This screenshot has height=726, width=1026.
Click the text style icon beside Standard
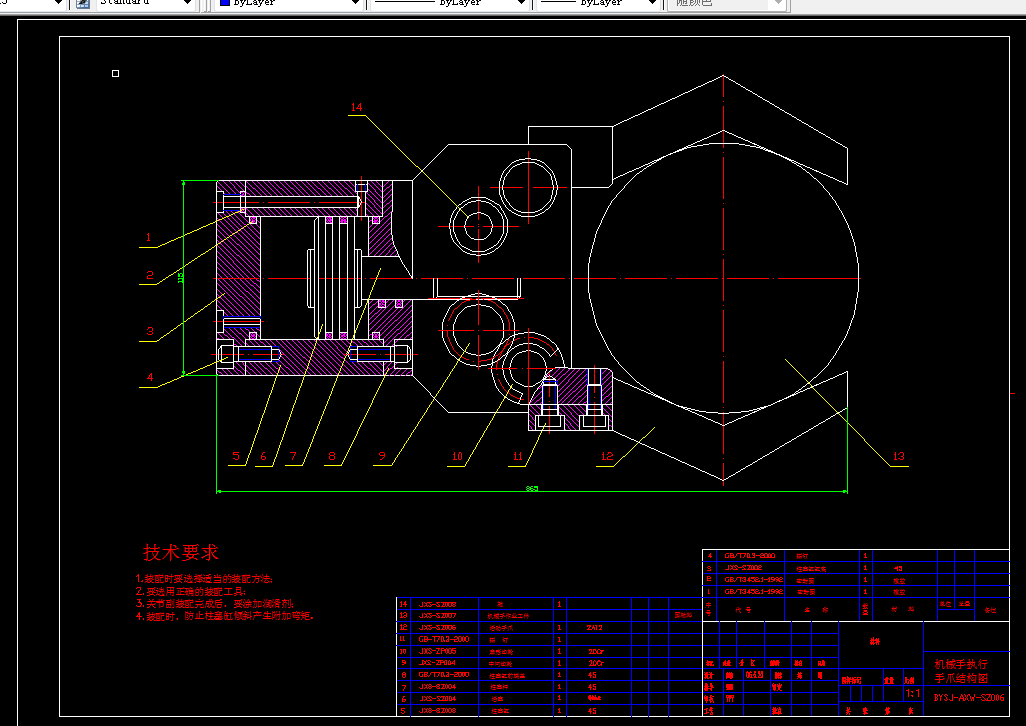click(83, 3)
